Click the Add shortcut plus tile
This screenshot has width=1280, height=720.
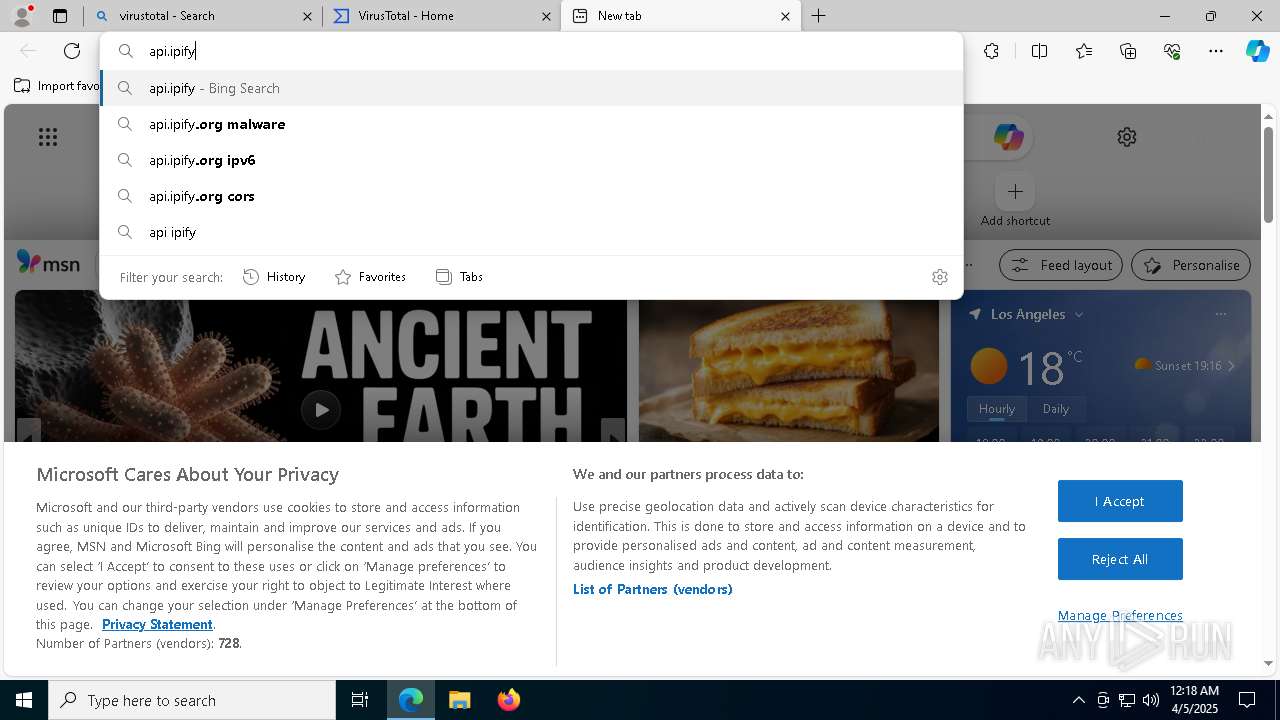(x=1015, y=191)
